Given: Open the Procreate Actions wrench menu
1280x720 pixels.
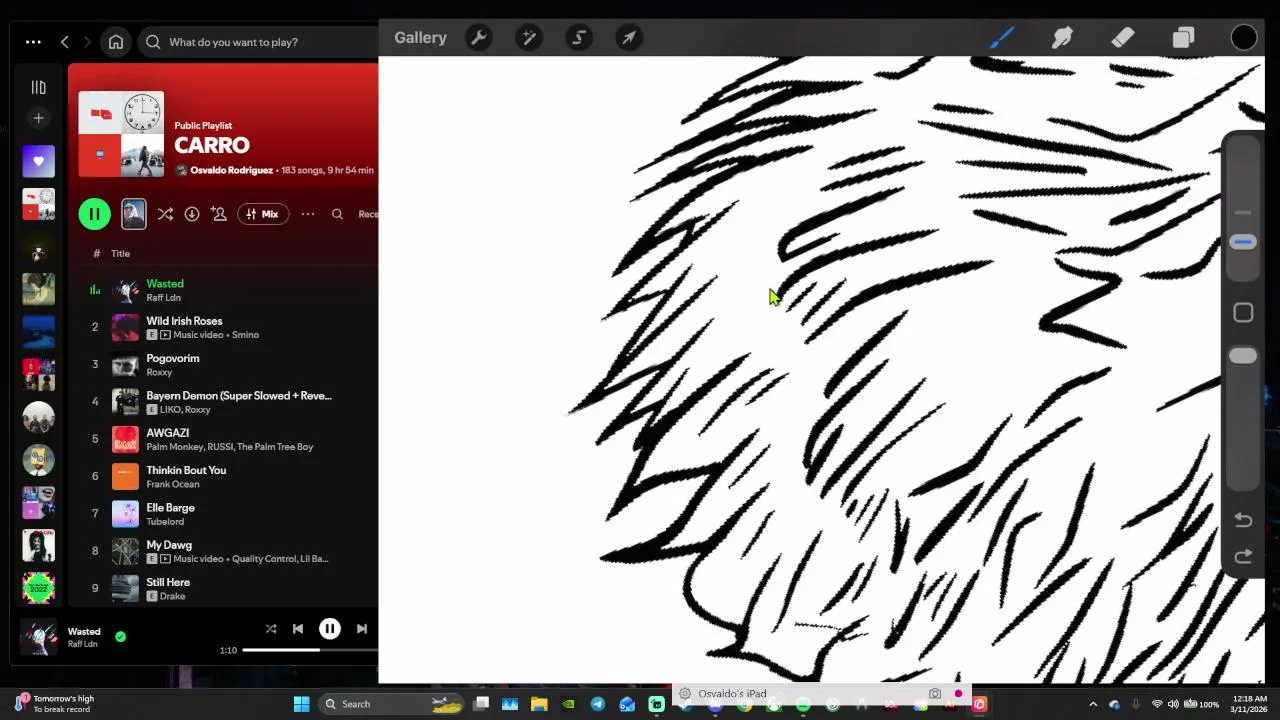Looking at the screenshot, I should click(479, 38).
